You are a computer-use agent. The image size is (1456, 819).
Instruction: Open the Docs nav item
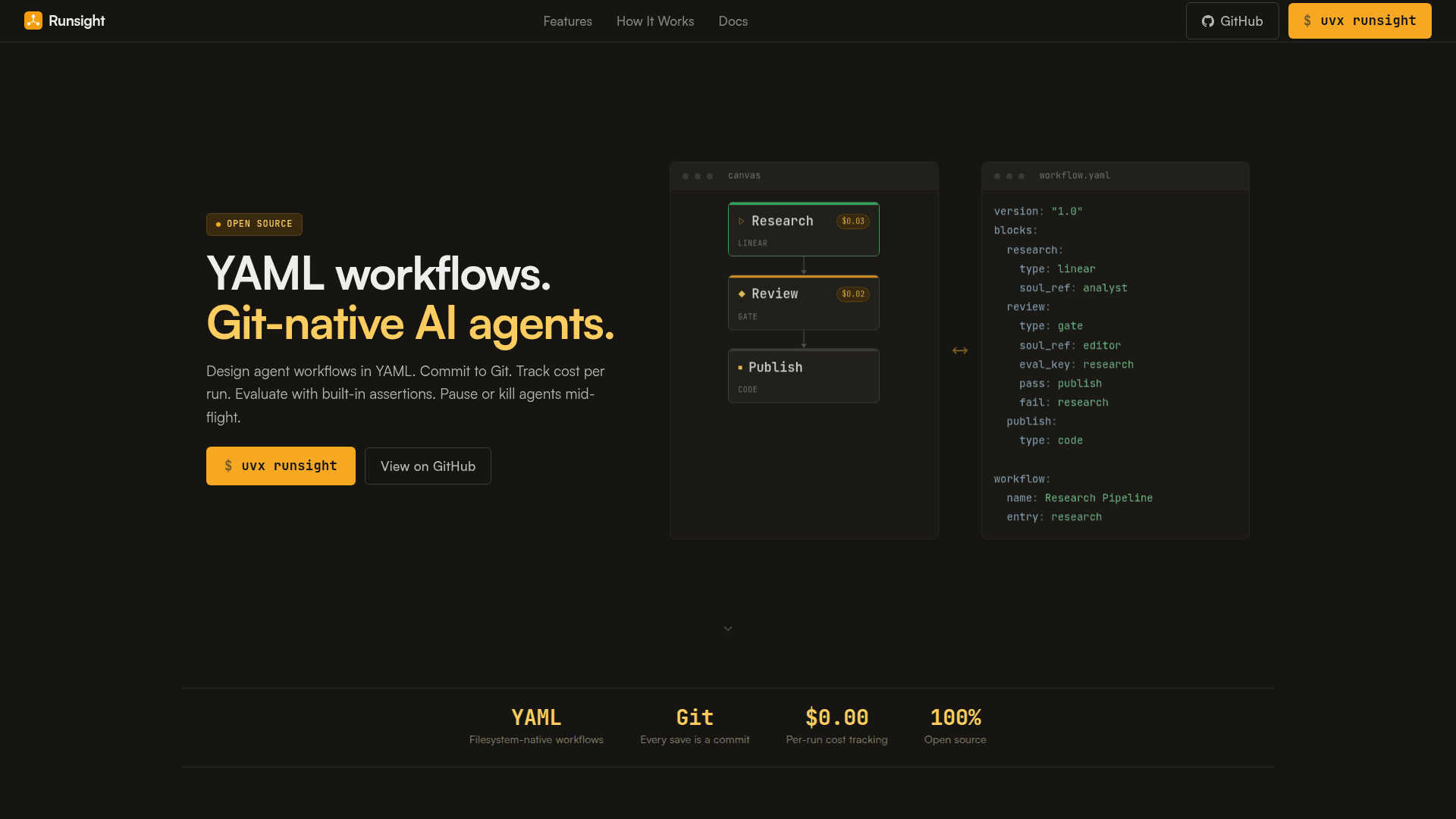click(x=733, y=20)
